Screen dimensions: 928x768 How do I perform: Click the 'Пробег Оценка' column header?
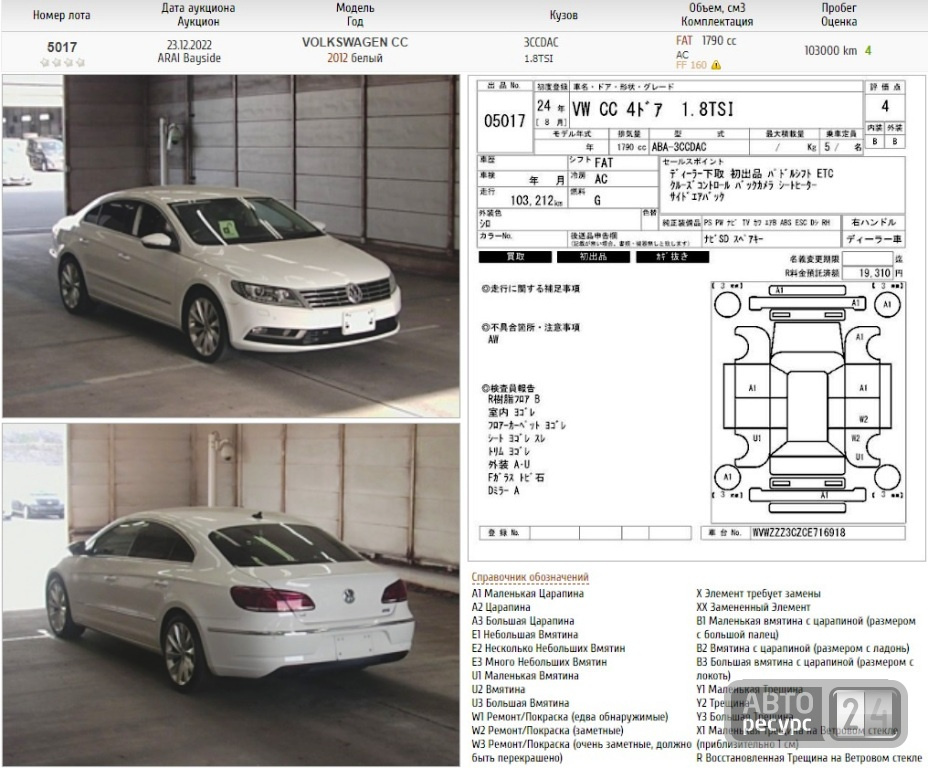(839, 14)
